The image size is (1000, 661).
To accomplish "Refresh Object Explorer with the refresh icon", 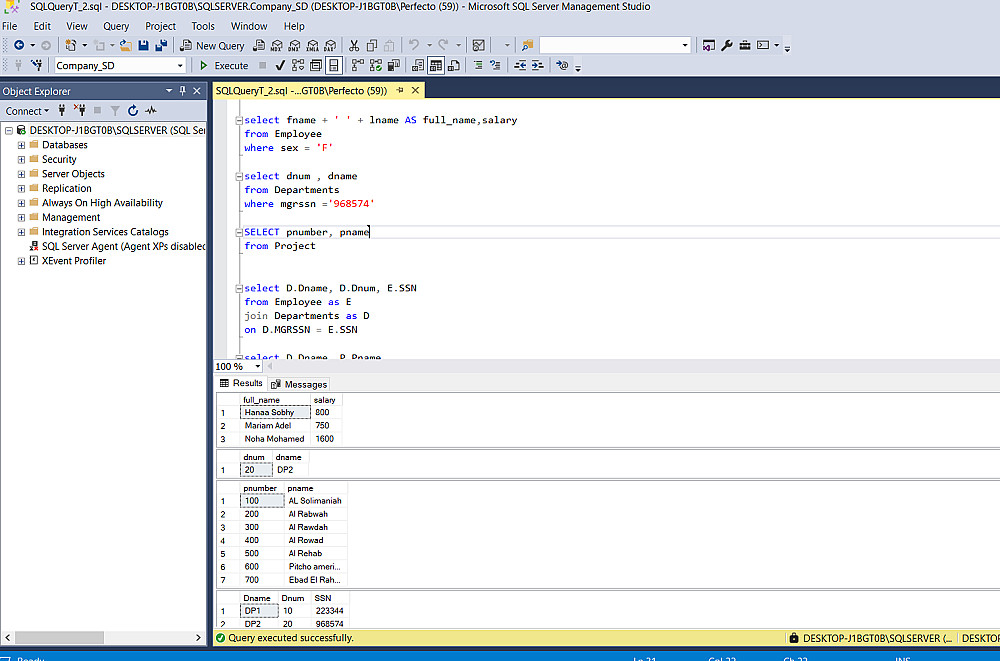I will point(132,111).
